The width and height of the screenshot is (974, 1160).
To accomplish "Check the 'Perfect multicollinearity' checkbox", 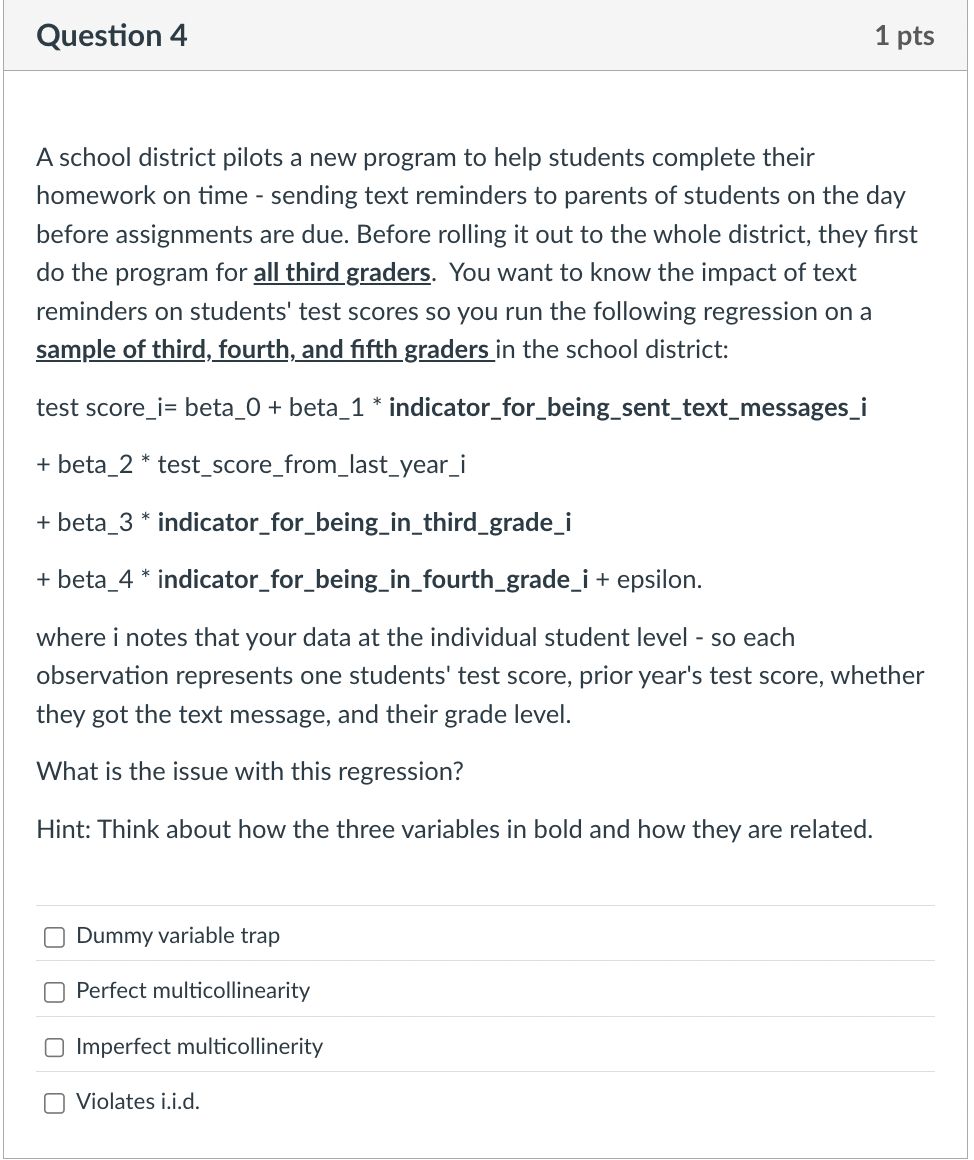I will pos(54,992).
